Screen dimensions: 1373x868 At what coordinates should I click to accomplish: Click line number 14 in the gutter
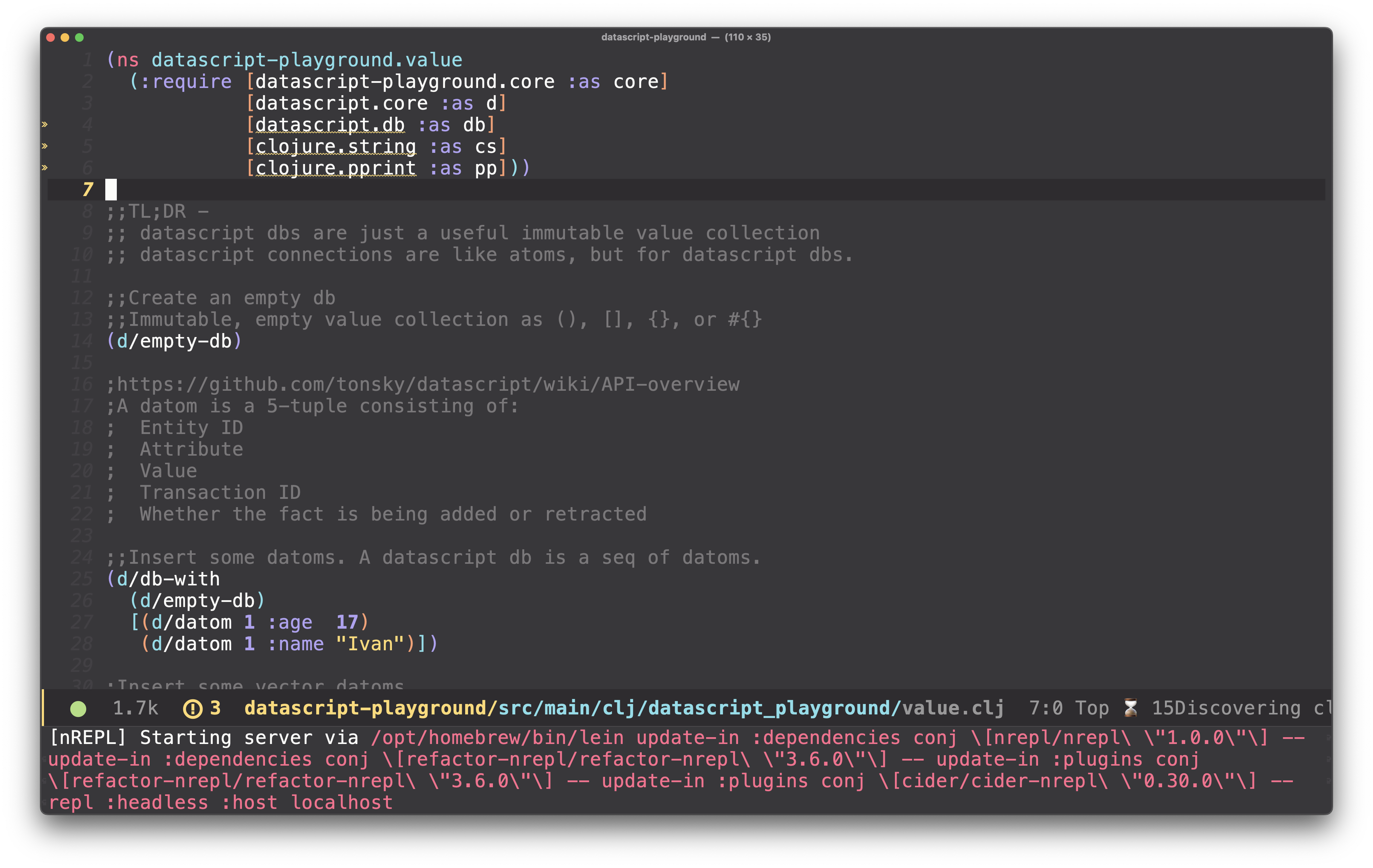pyautogui.click(x=81, y=341)
